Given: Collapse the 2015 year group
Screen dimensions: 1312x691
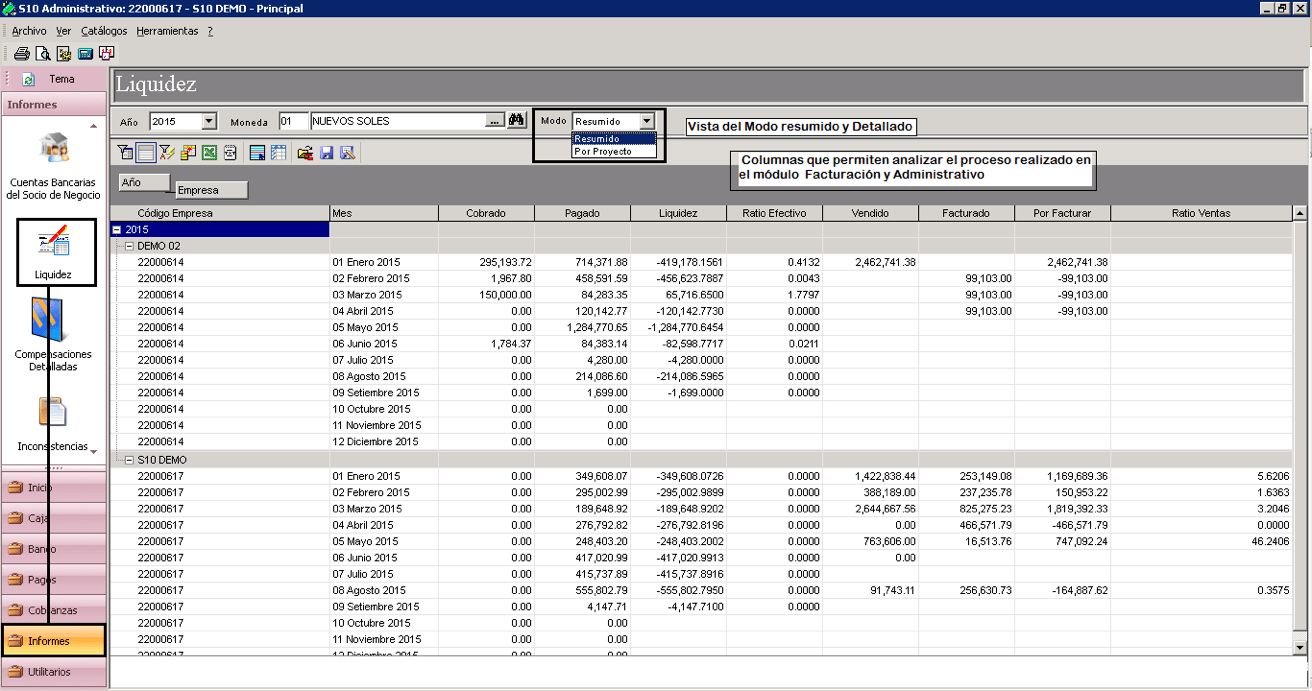Looking at the screenshot, I should pos(116,230).
